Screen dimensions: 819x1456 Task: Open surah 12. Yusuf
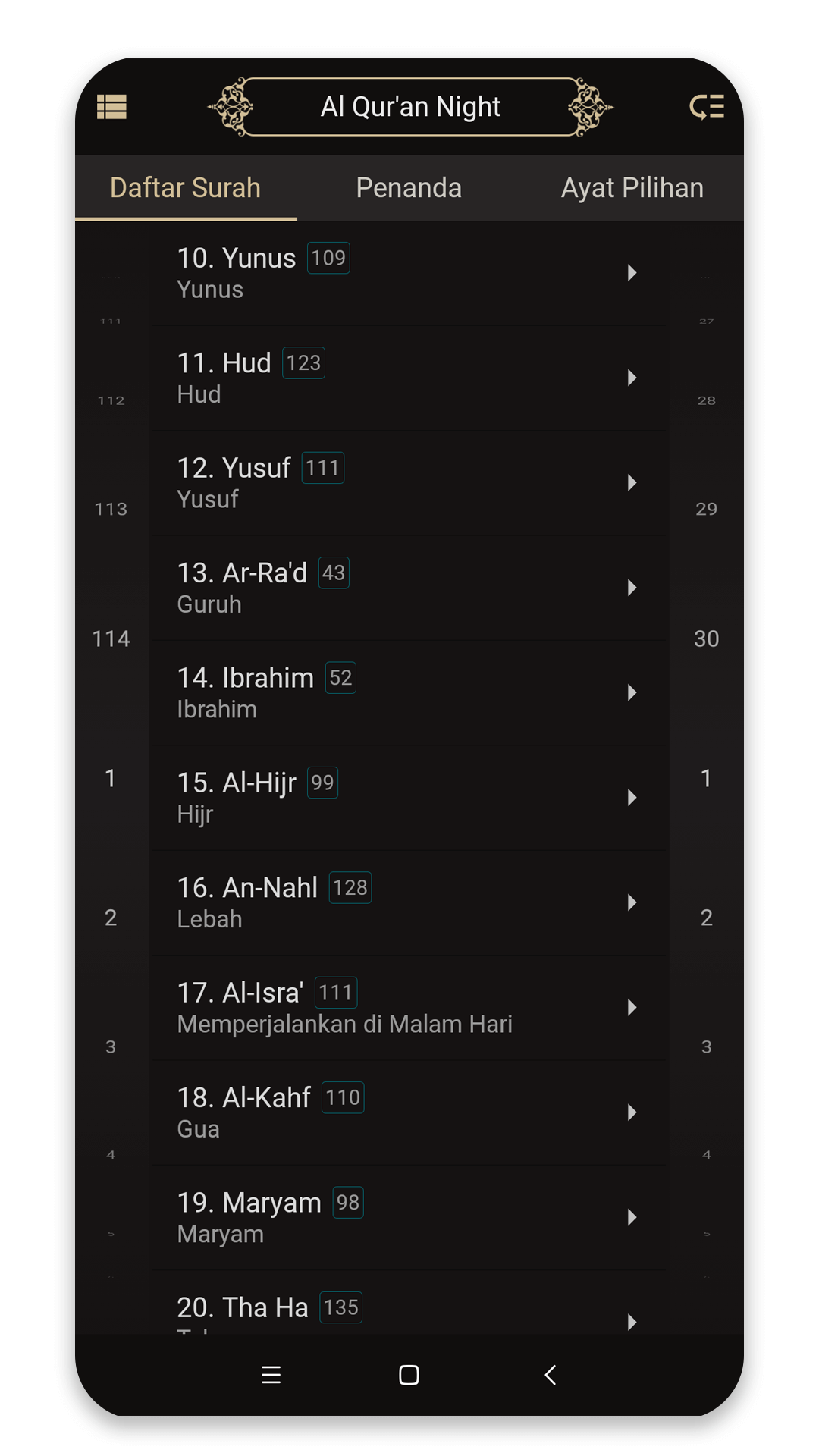(409, 483)
